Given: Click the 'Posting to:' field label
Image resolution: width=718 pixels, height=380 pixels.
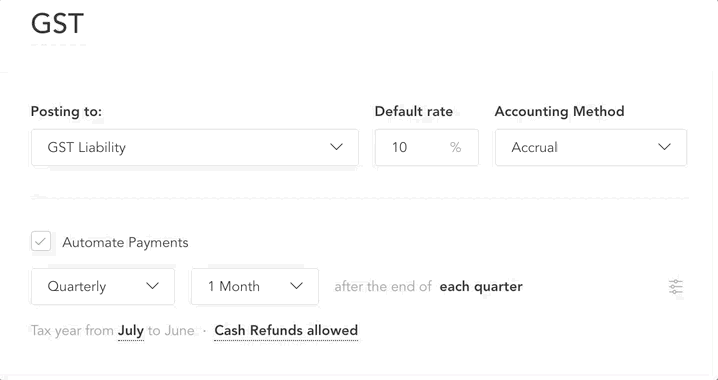Looking at the screenshot, I should [x=66, y=111].
